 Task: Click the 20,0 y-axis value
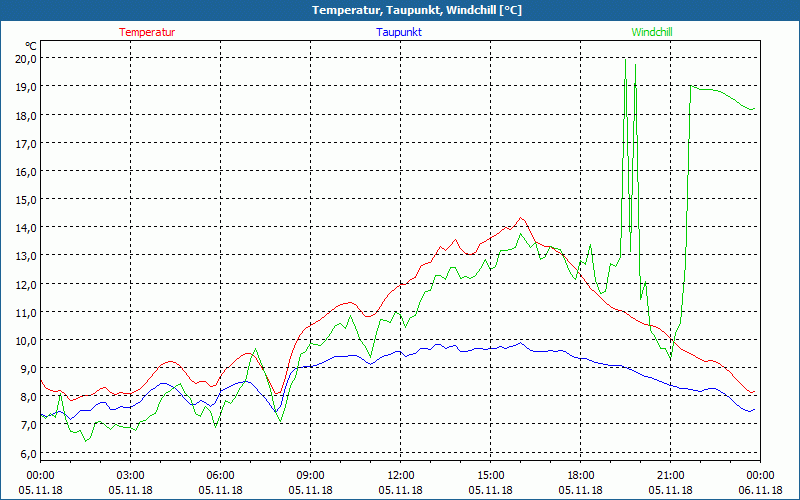27,59
